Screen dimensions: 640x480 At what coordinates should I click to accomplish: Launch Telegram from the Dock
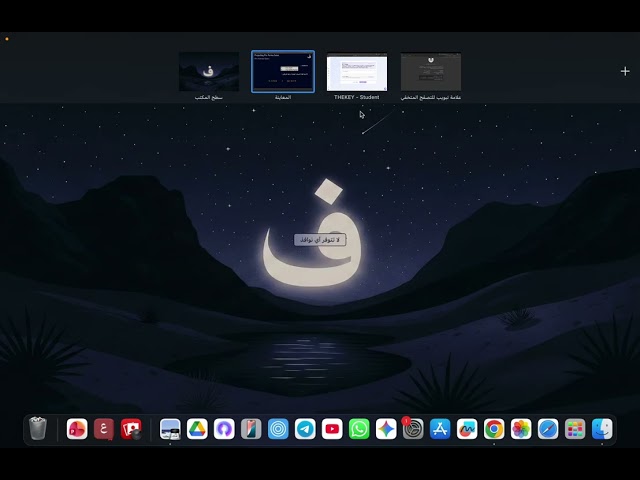[305, 429]
